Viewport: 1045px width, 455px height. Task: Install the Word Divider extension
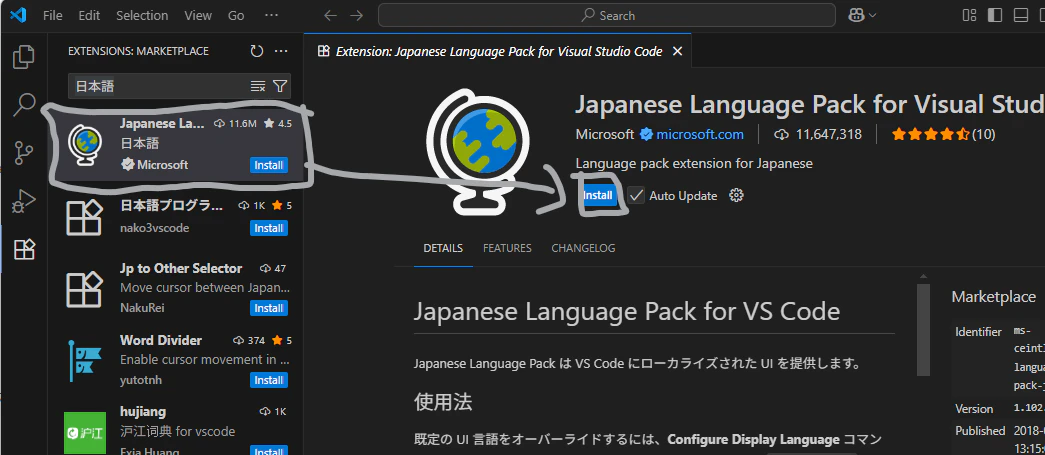269,380
